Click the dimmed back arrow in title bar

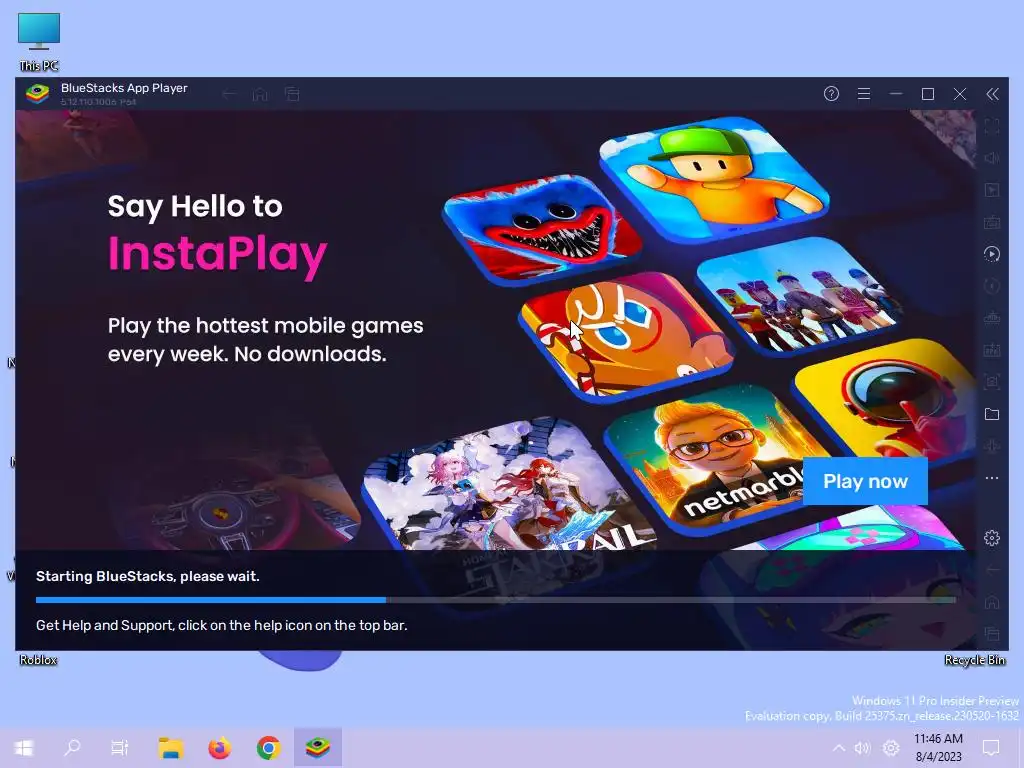coord(229,94)
